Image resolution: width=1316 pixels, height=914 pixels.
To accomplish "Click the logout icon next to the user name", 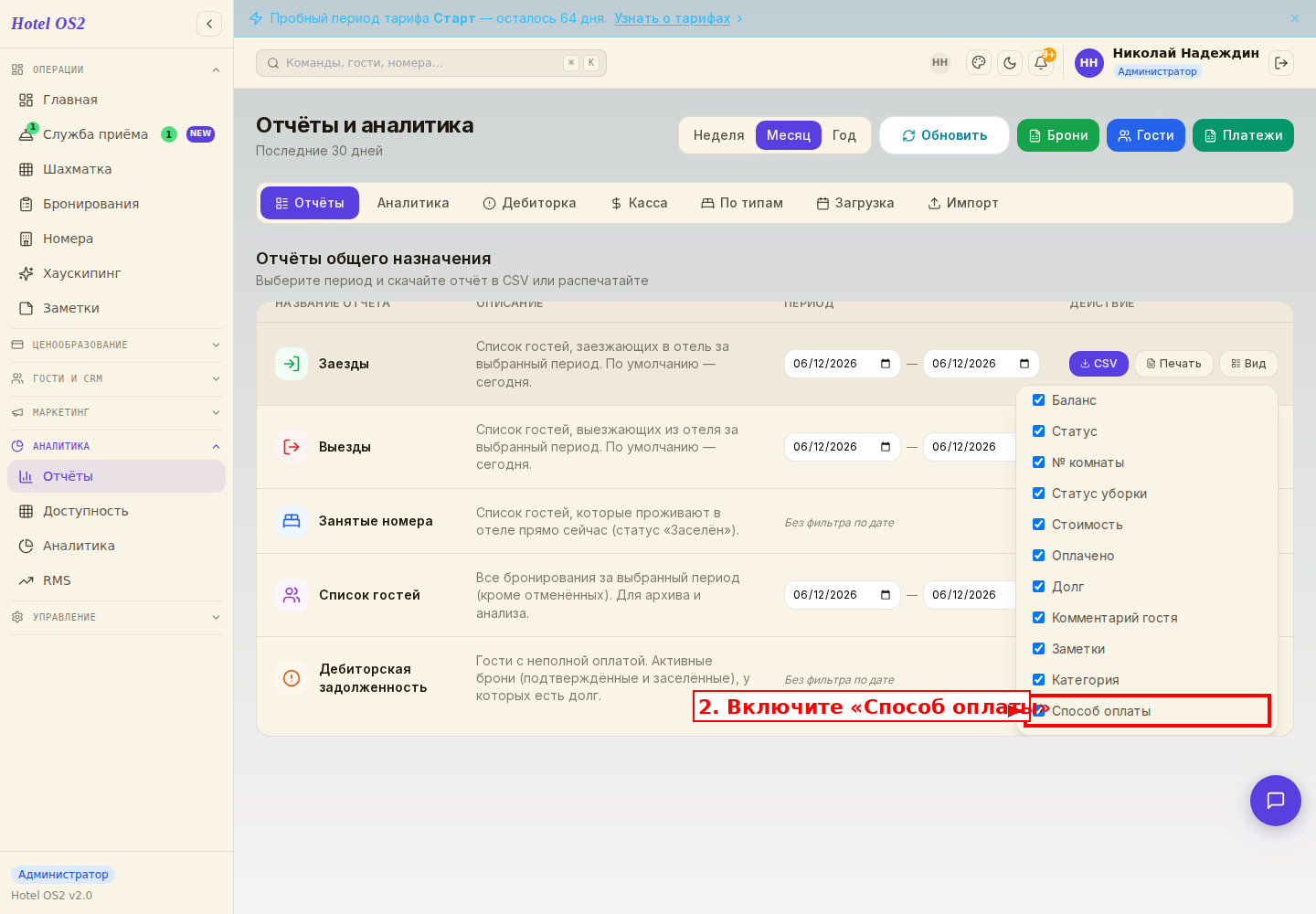I will click(1281, 63).
